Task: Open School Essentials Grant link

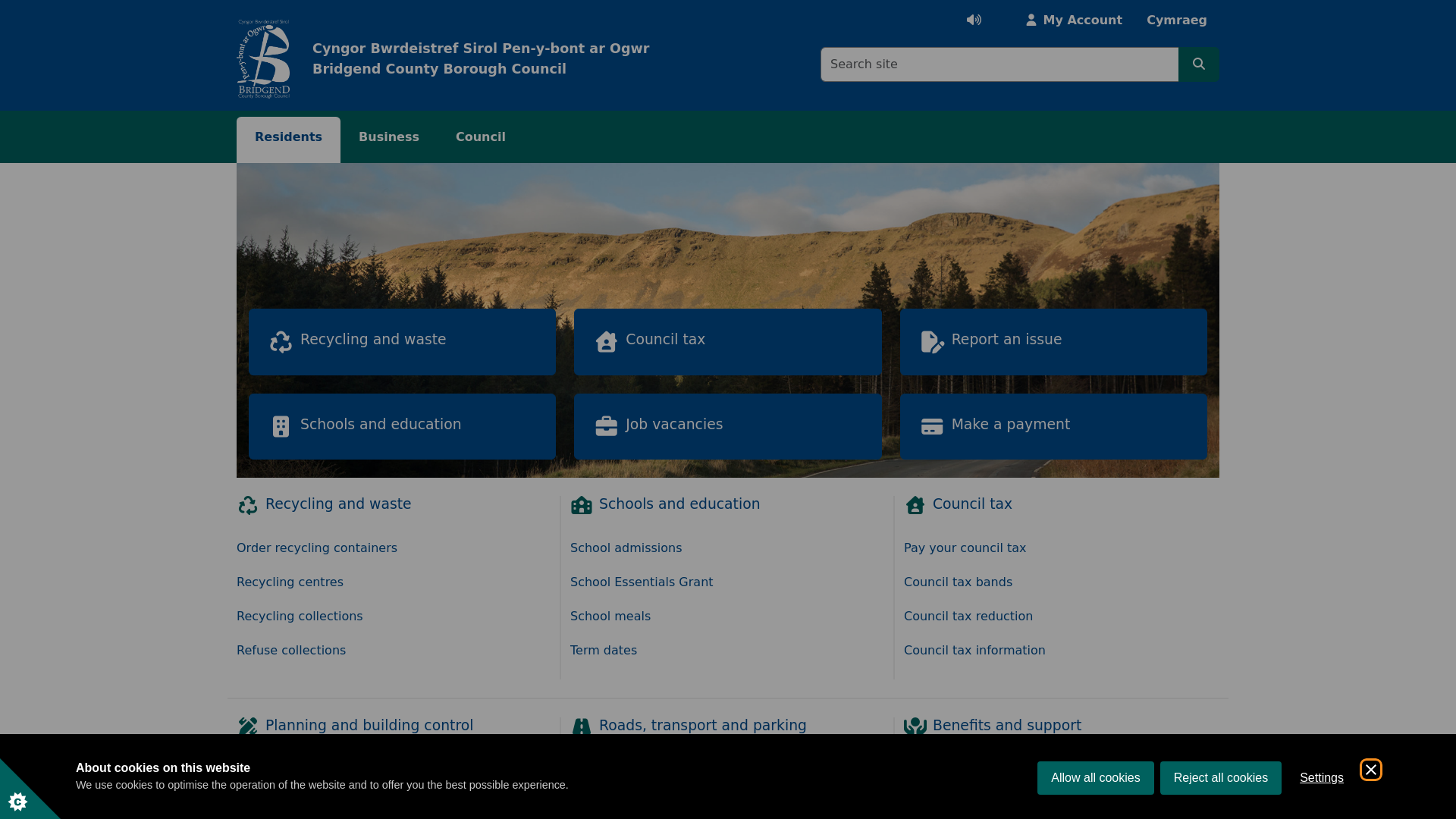Action: (x=642, y=582)
